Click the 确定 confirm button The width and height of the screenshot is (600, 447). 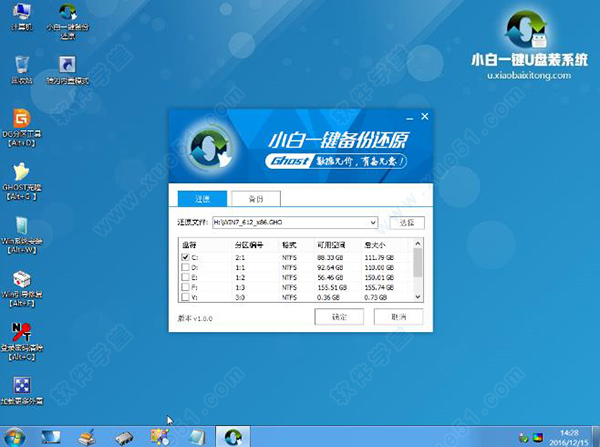point(339,317)
